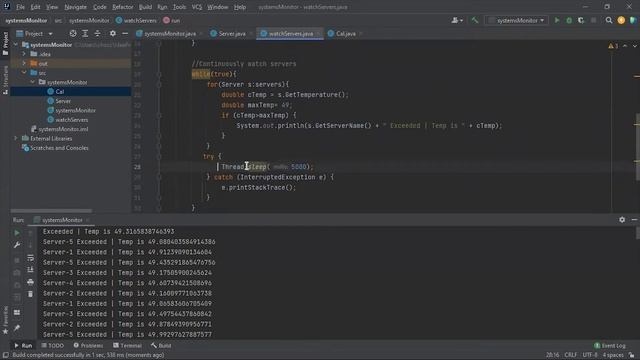Open the TODO tool window
This screenshot has height=360, width=640.
point(53,345)
